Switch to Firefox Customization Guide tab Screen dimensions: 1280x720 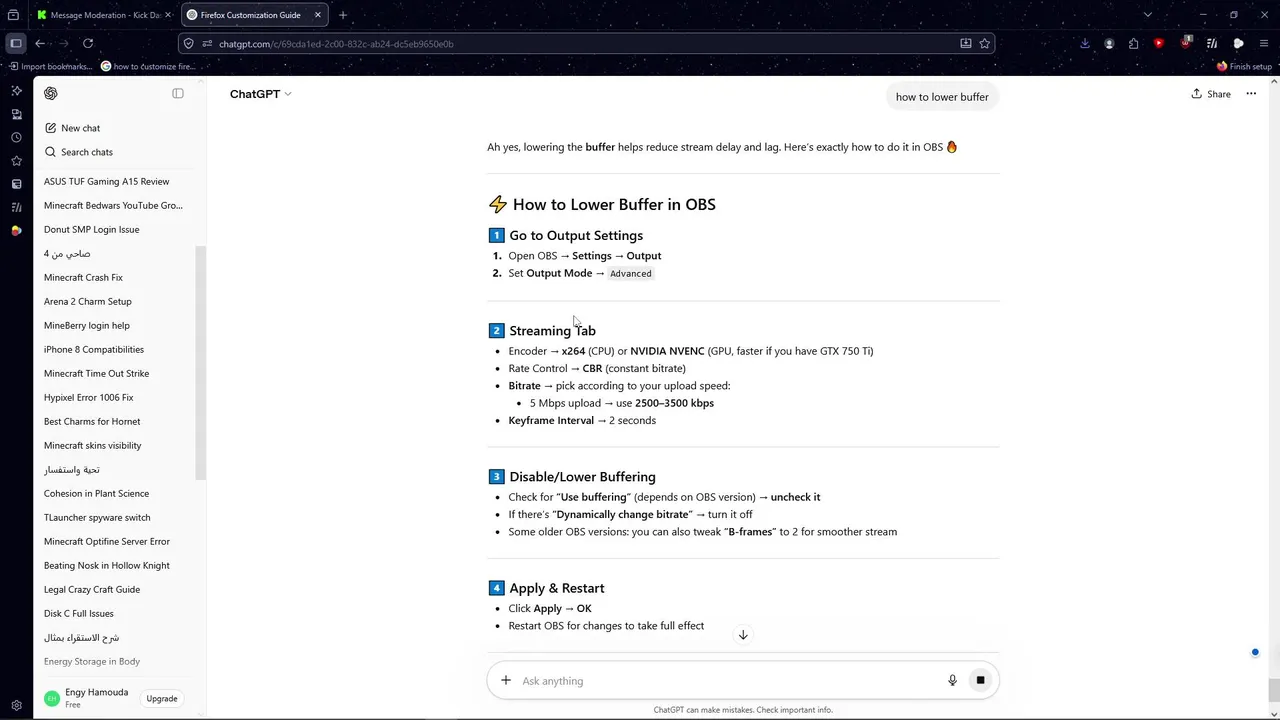pyautogui.click(x=255, y=15)
